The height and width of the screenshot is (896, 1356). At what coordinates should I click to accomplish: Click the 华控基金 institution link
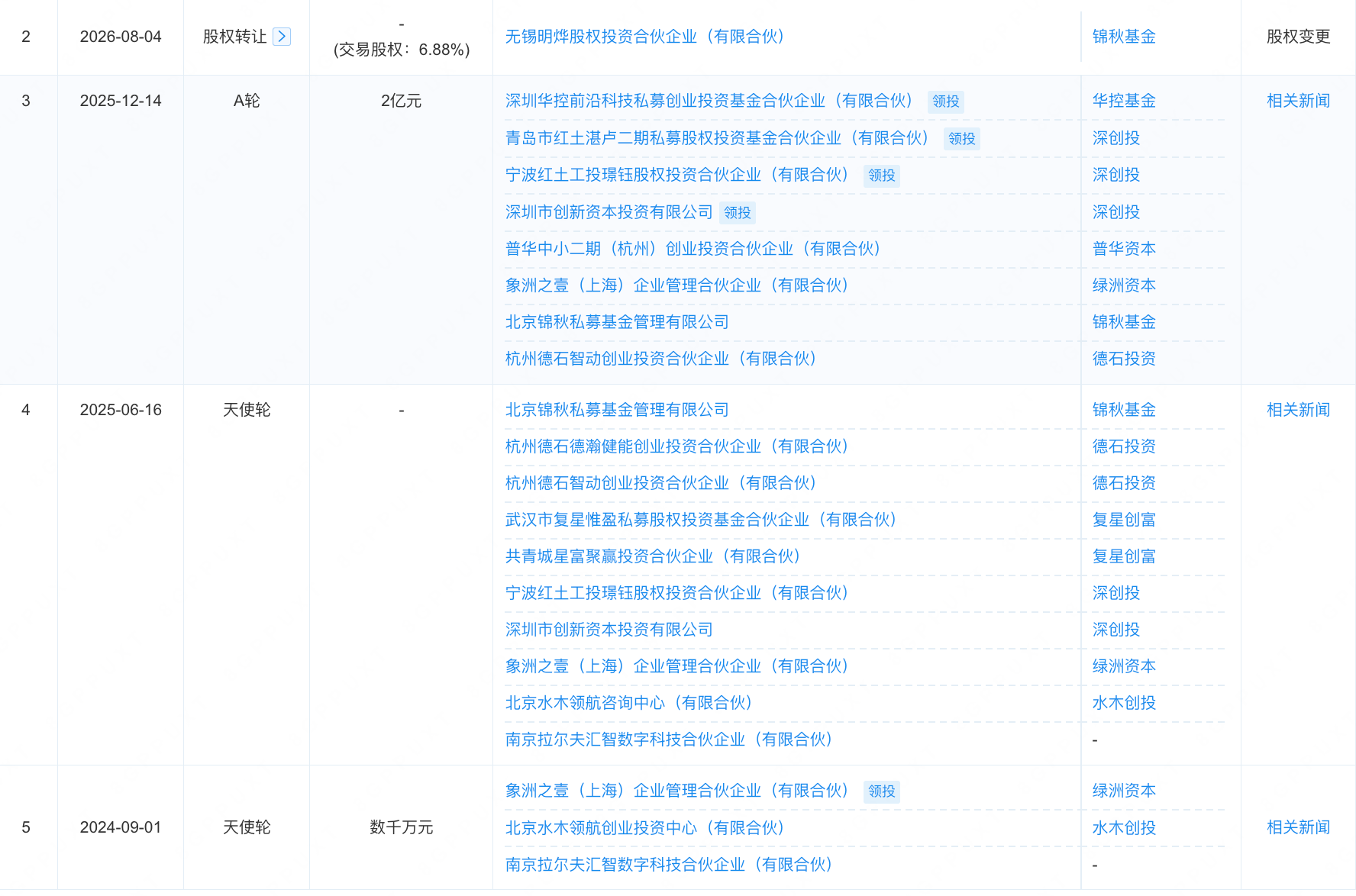coord(1124,101)
